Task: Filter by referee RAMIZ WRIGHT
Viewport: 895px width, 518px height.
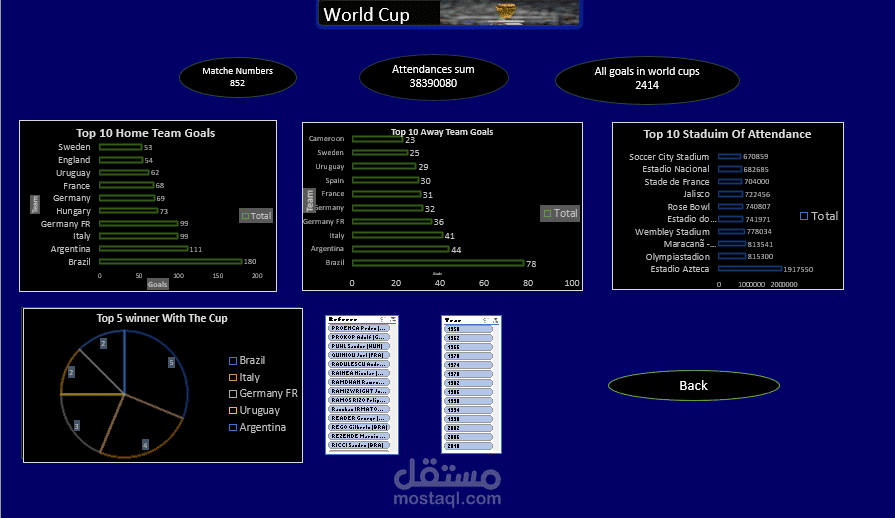Action: [358, 391]
